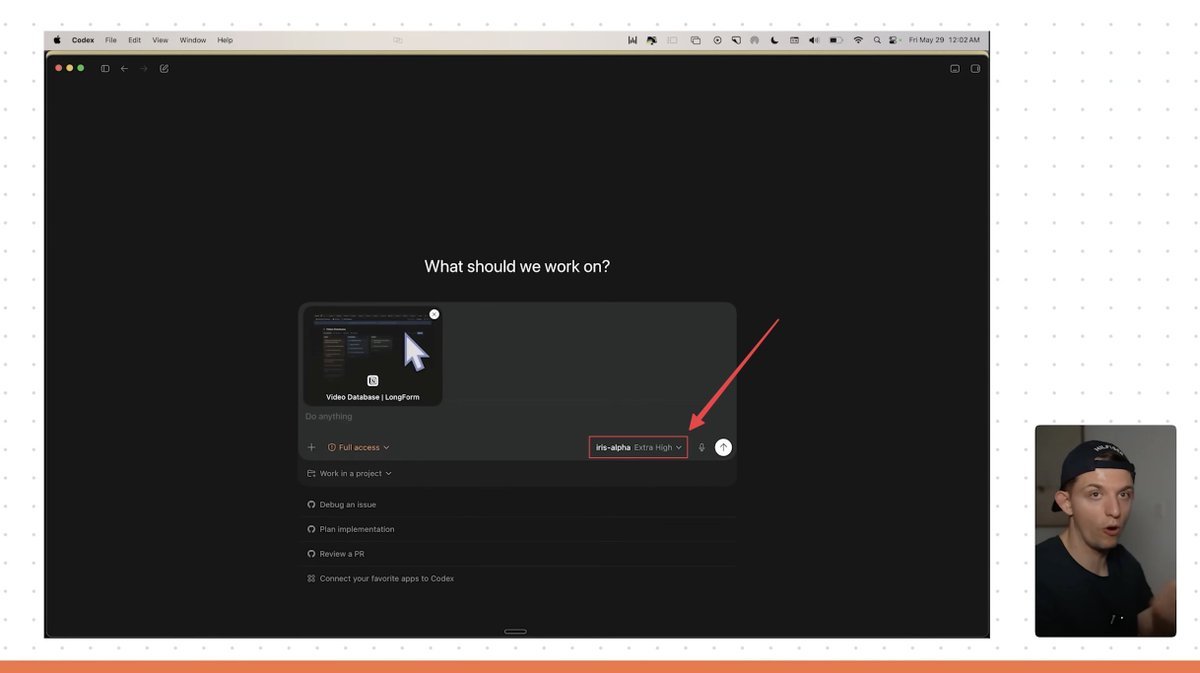Choose the Review a PR suggestion
Viewport: 1200px width, 673px height.
point(517,553)
